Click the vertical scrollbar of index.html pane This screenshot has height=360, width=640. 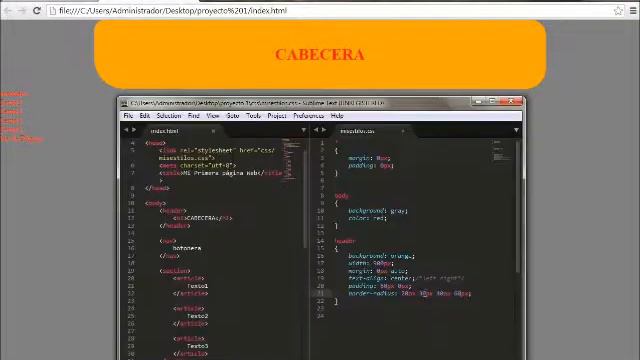[305, 200]
